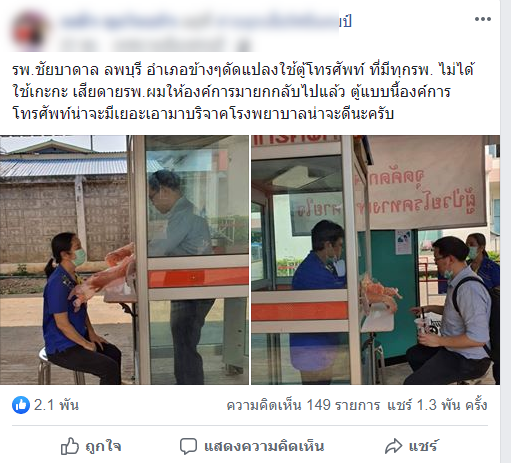Click the seated man in right photo
Viewport: 511px width, 463px height.
coord(452,310)
